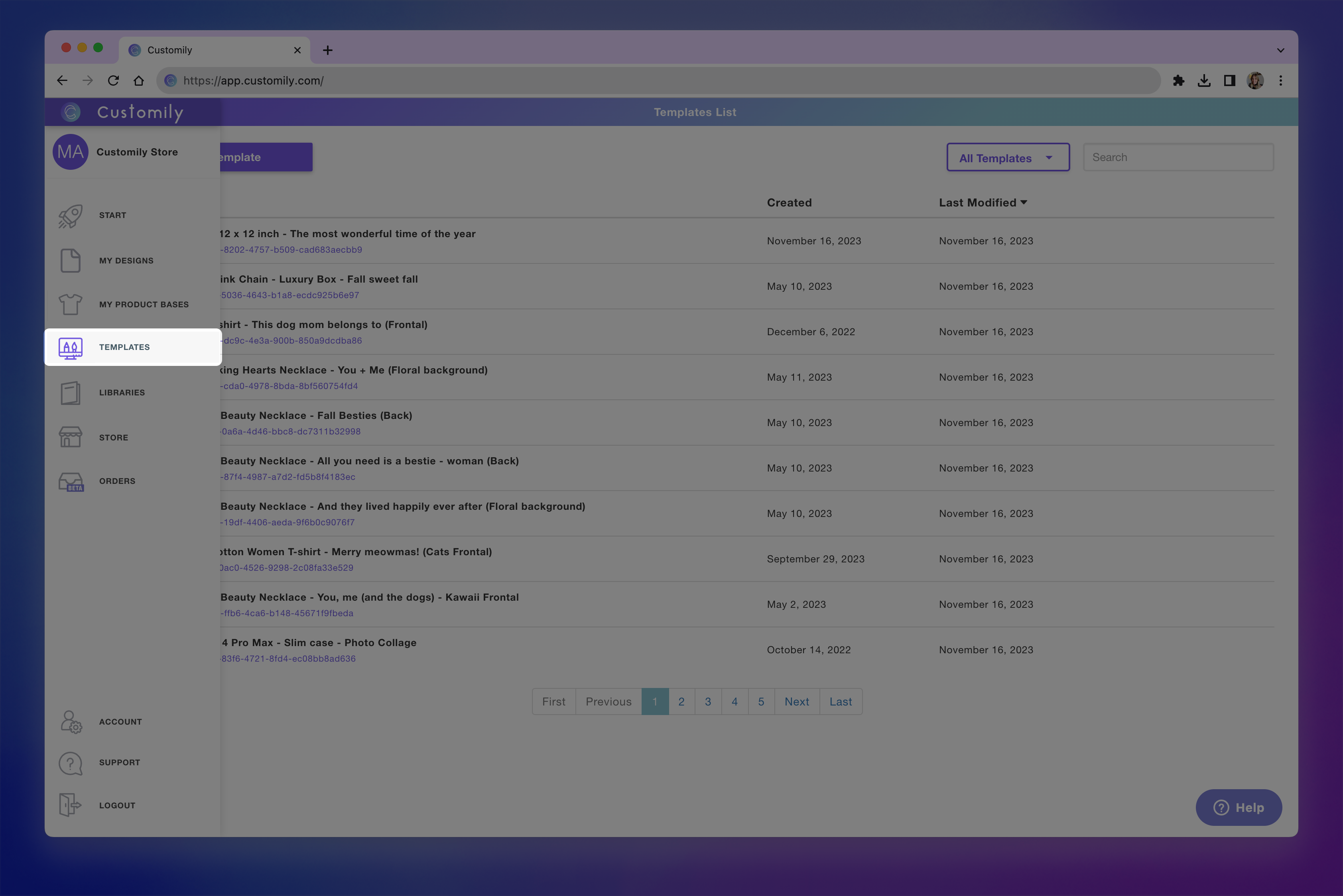The width and height of the screenshot is (1343, 896).
Task: Click the Account settings icon
Action: tap(71, 722)
